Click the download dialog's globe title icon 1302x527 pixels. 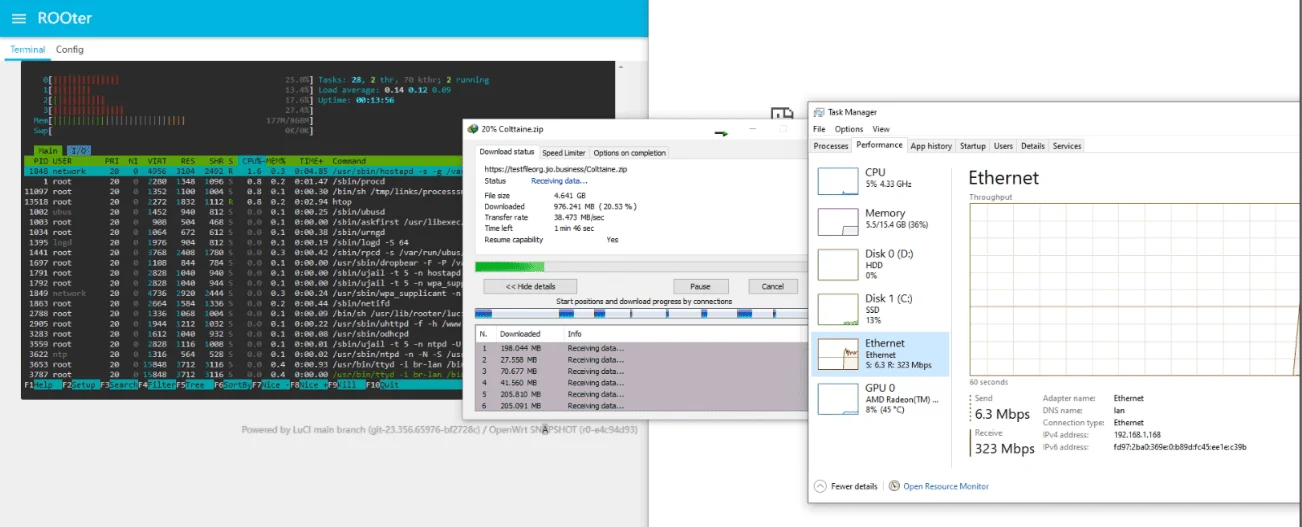tap(473, 129)
